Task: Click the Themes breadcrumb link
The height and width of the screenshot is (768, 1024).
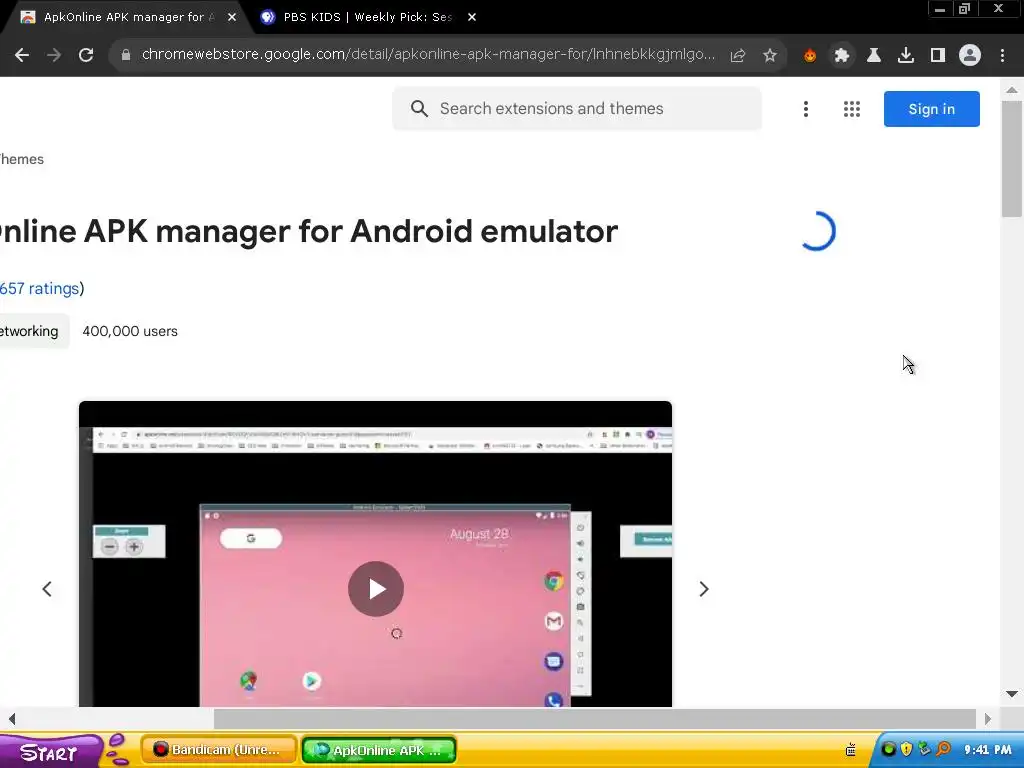Action: [x=22, y=159]
